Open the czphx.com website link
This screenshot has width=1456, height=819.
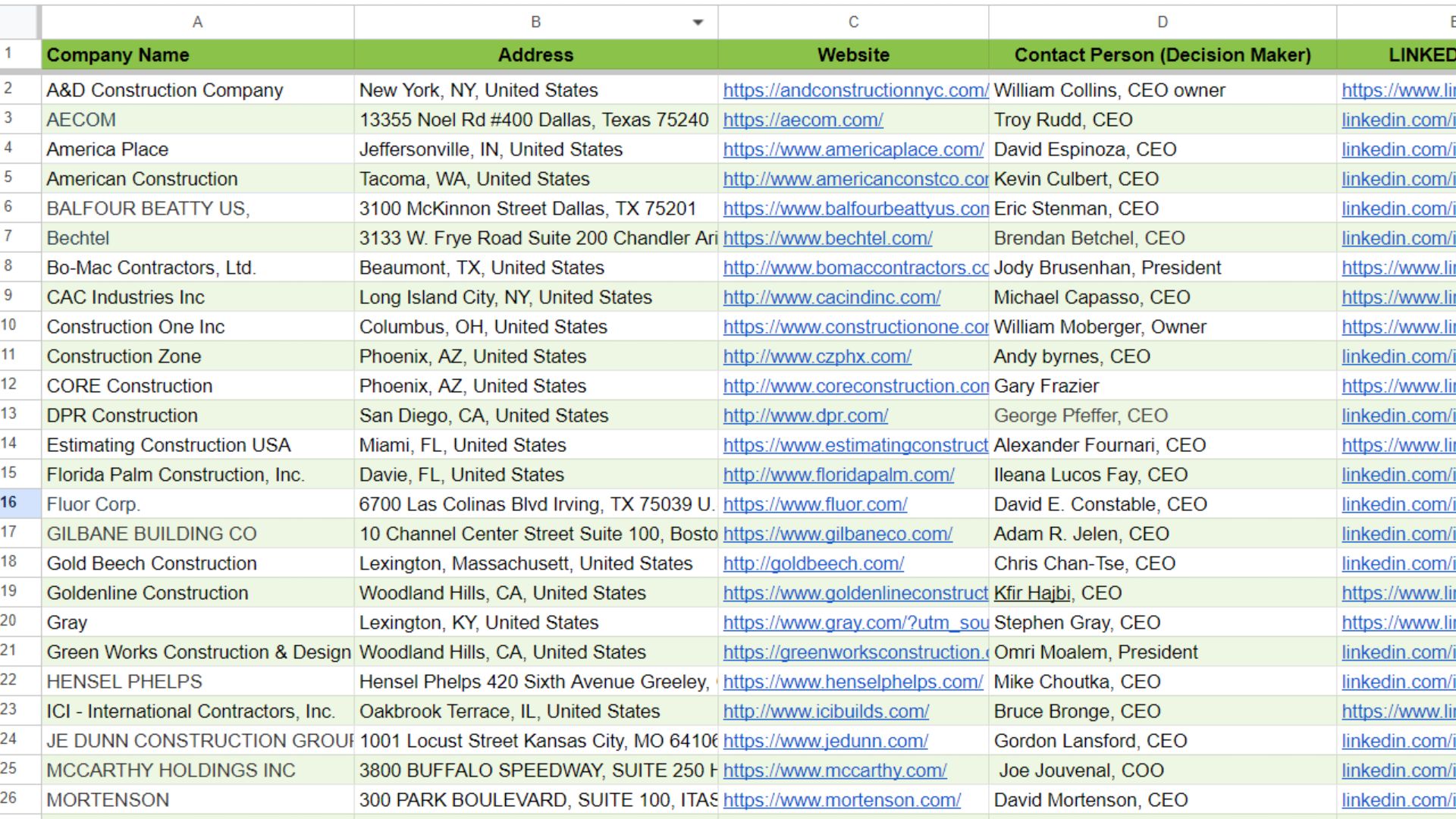tap(817, 356)
